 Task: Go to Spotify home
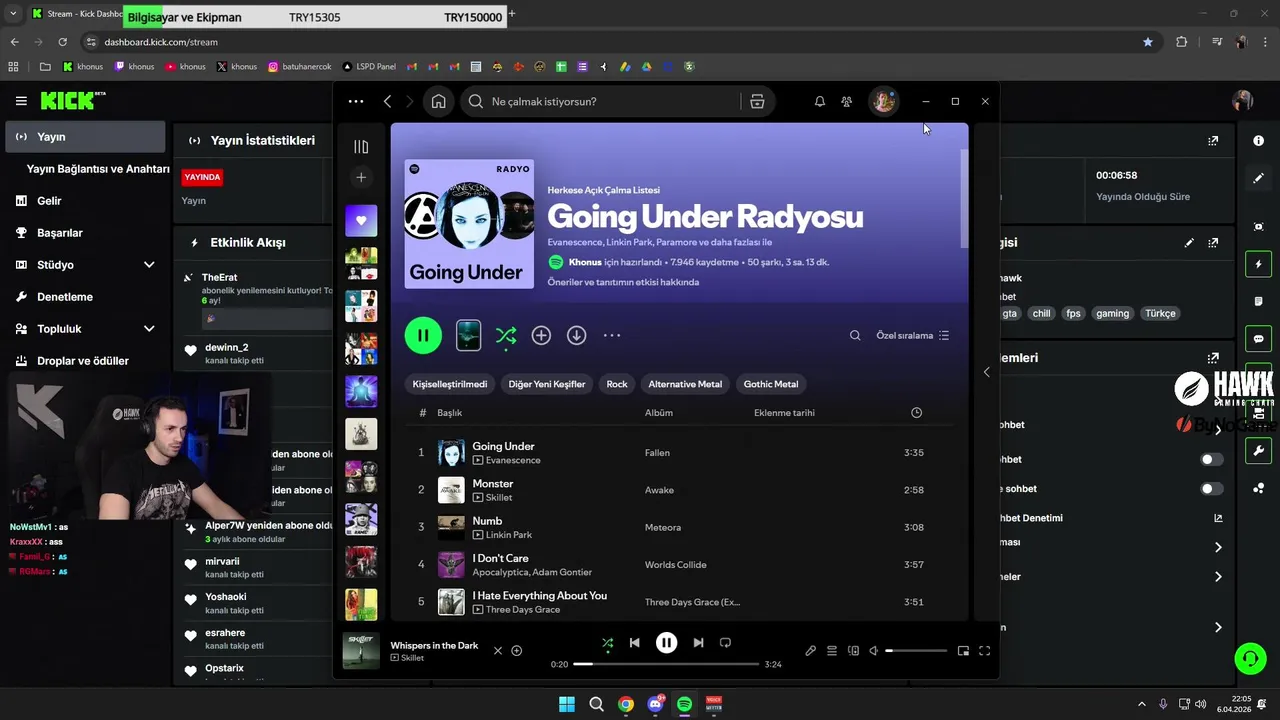[x=438, y=101]
